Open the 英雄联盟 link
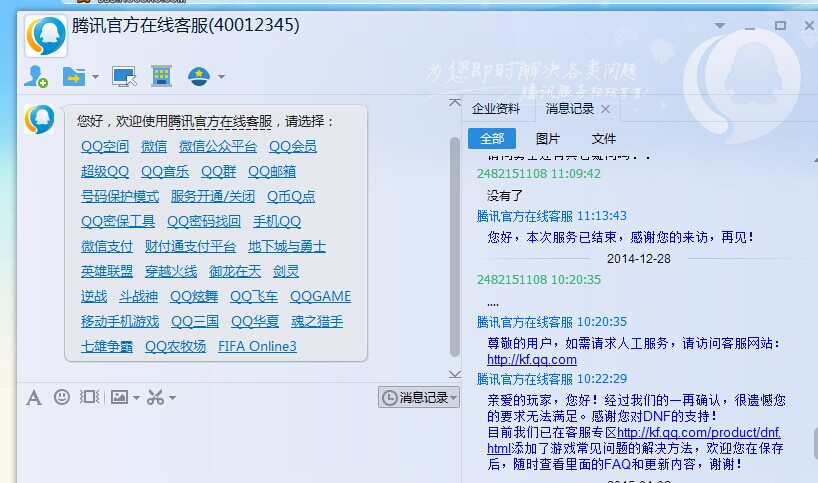818x483 pixels. click(107, 271)
